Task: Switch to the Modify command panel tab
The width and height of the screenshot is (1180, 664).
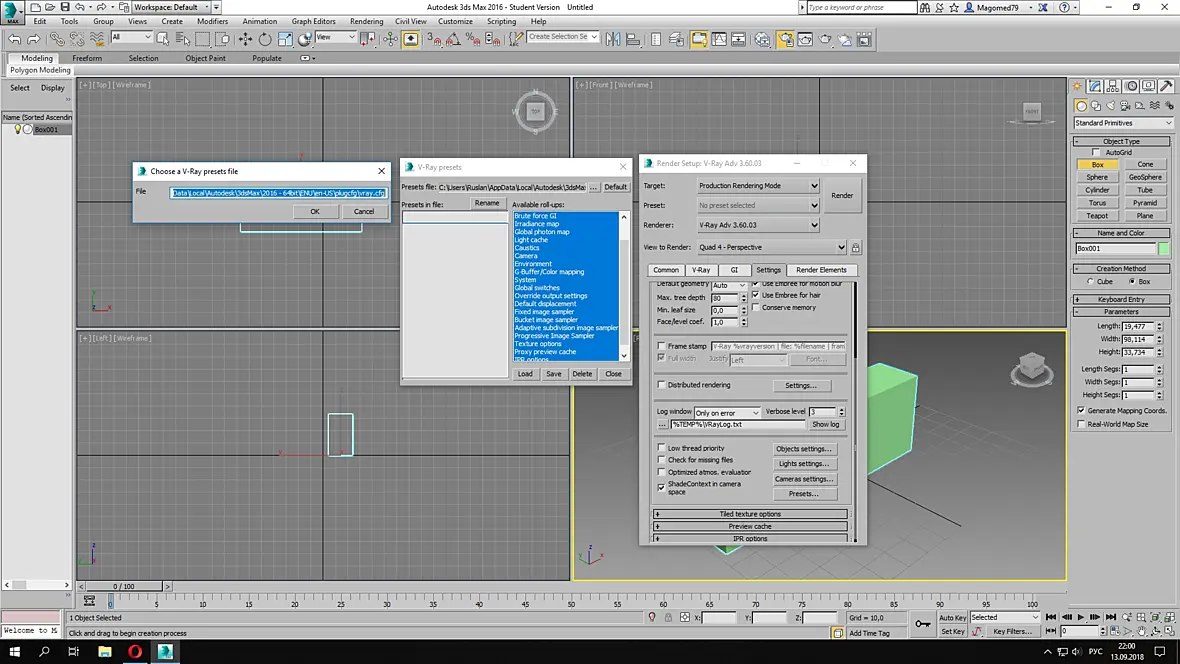Action: [x=1095, y=87]
